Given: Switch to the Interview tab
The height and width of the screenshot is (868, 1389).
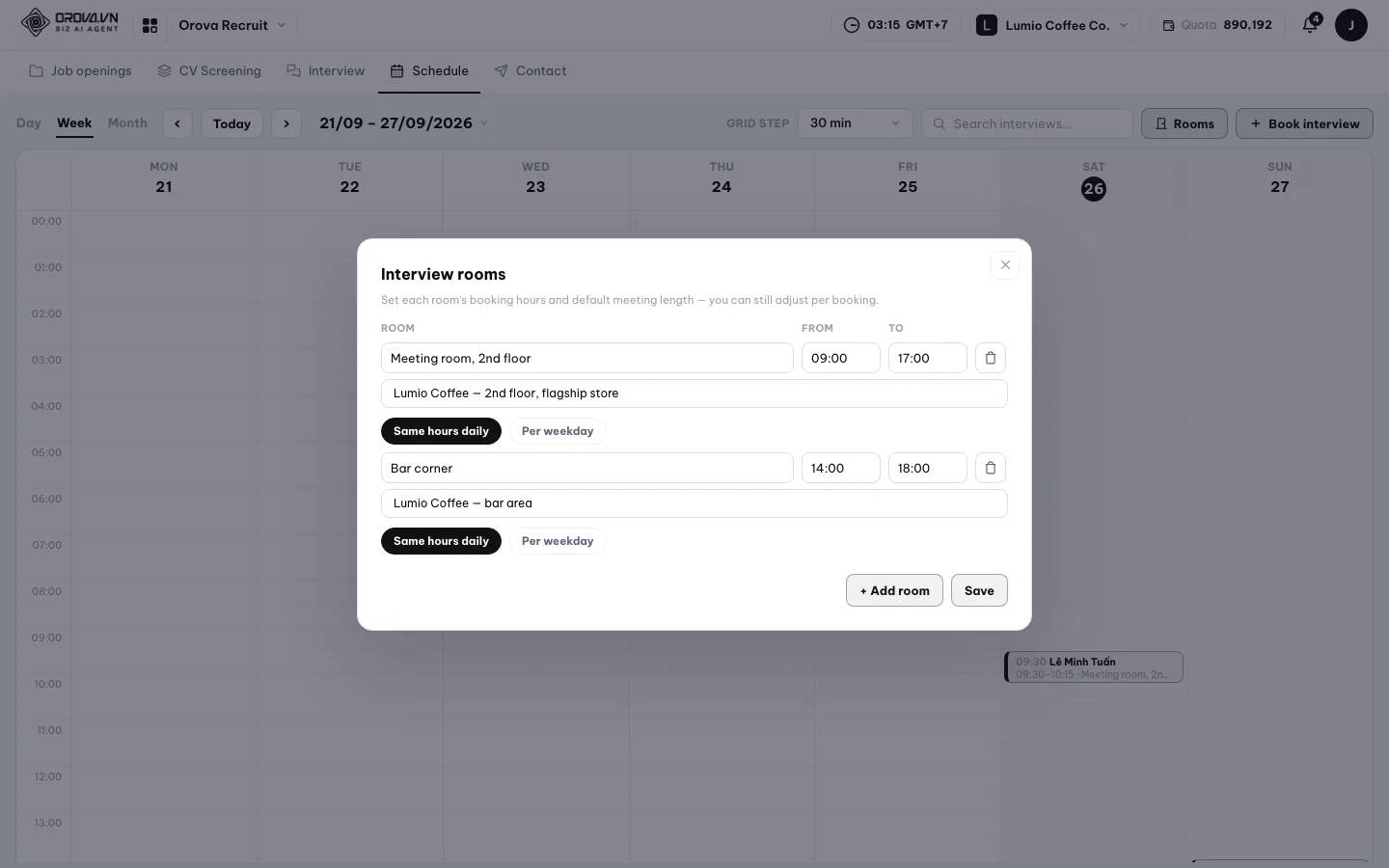Looking at the screenshot, I should pyautogui.click(x=326, y=71).
